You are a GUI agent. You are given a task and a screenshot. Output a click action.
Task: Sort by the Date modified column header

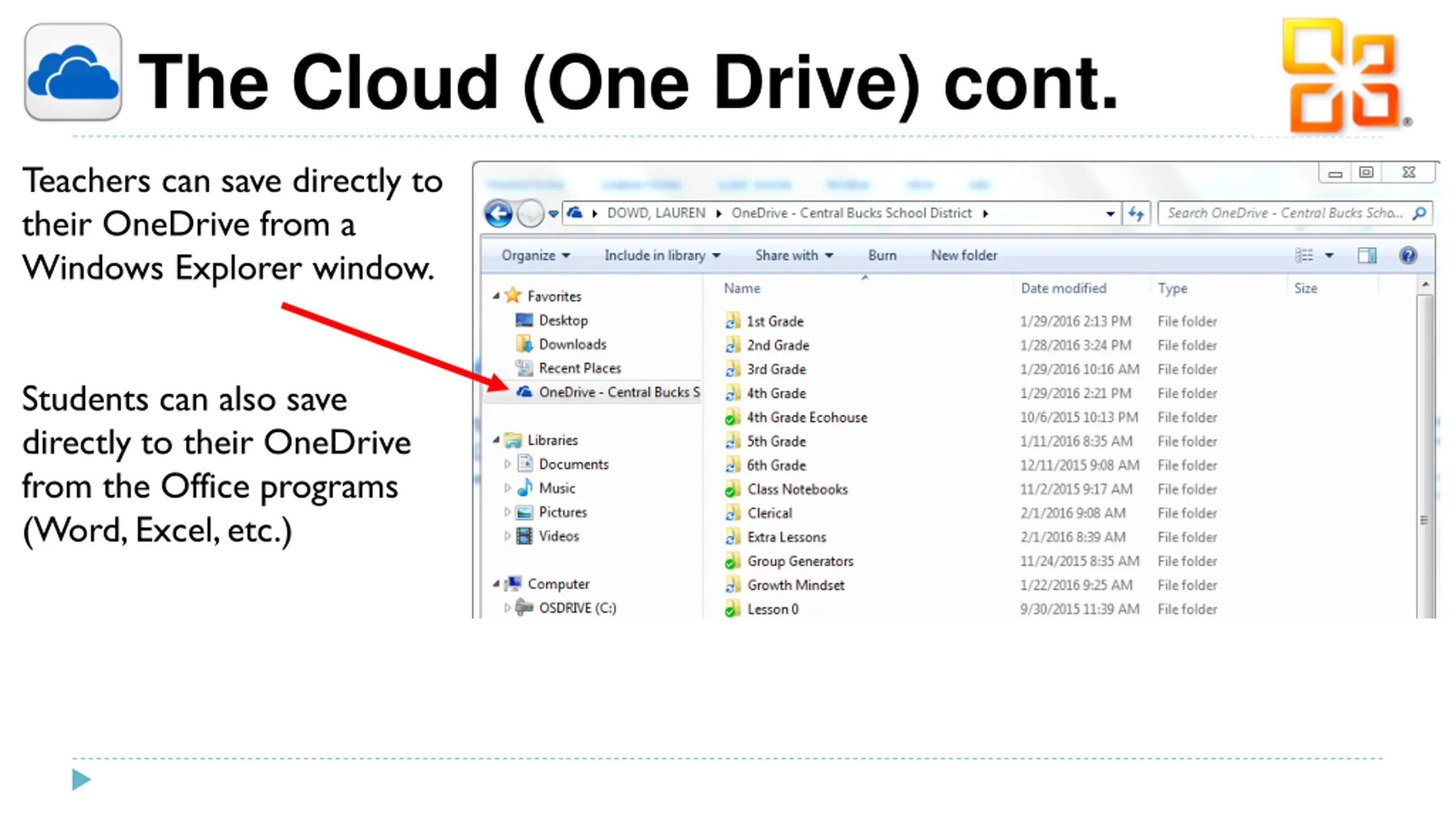pos(1063,288)
